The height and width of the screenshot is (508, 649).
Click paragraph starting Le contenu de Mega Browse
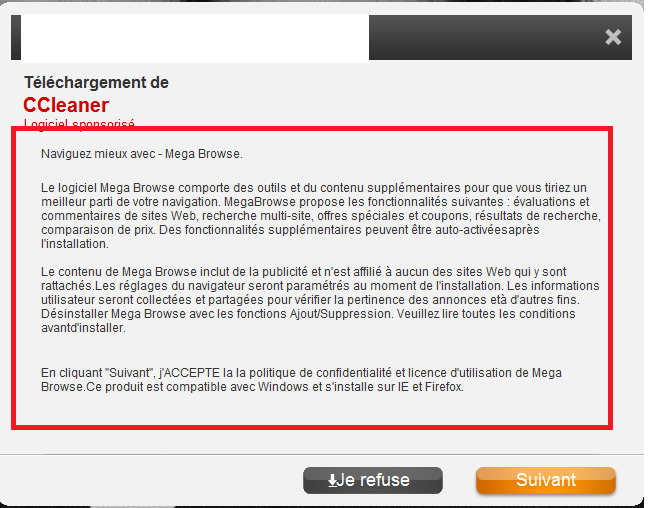(x=320, y=300)
